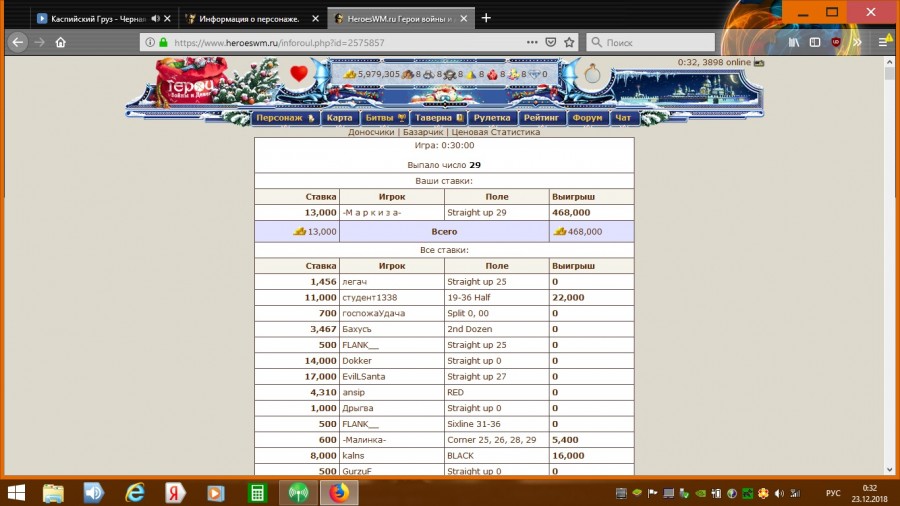The image size is (900, 506).
Task: Open the Yandex browser taskbar icon
Action: click(x=174, y=492)
